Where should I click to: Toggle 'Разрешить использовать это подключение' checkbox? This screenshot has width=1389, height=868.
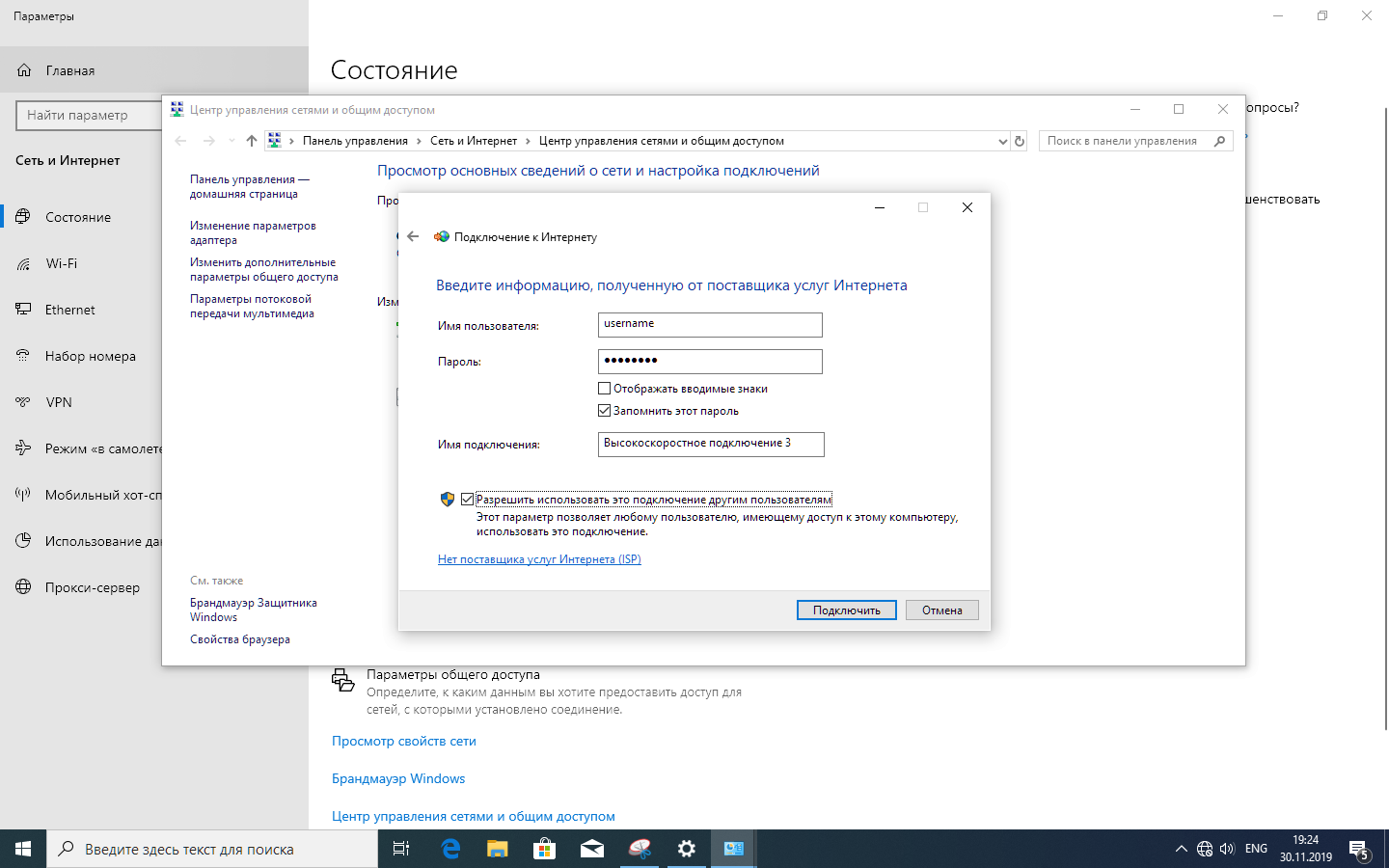[468, 500]
